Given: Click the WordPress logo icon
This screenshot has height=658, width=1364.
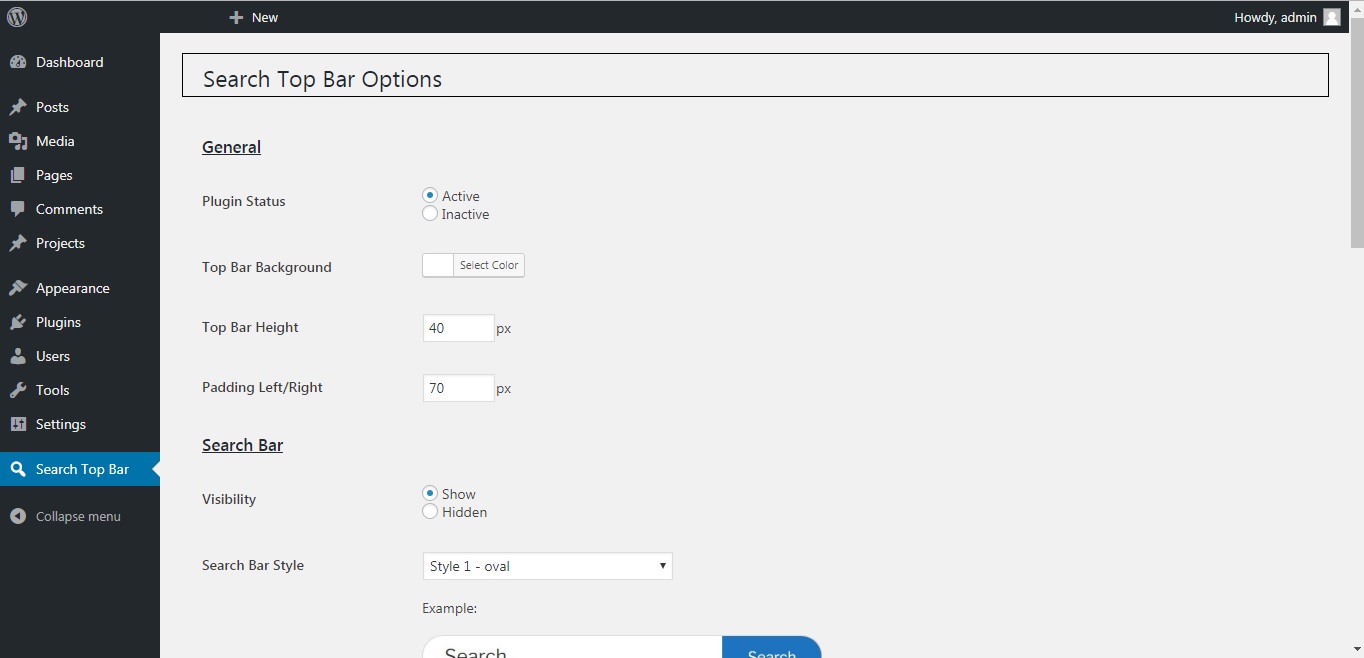Looking at the screenshot, I should pyautogui.click(x=17, y=17).
